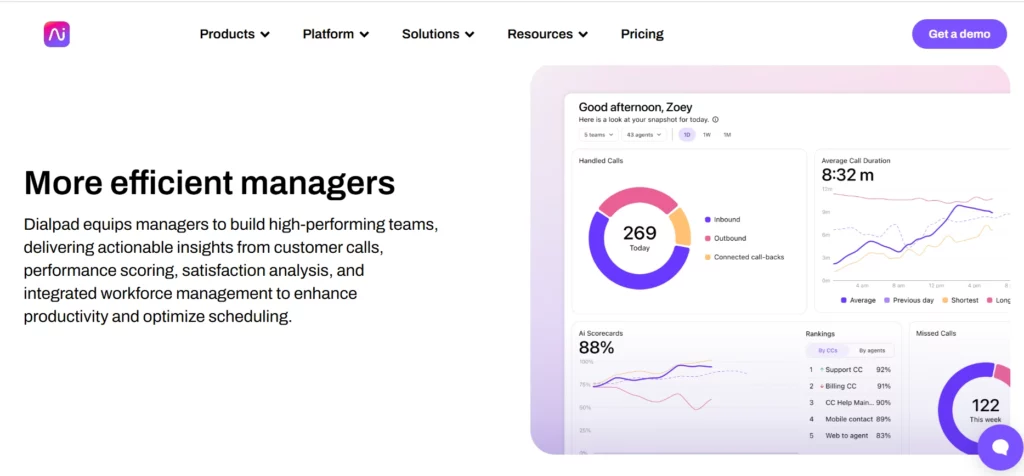Select the 1W time range toggle

point(707,135)
